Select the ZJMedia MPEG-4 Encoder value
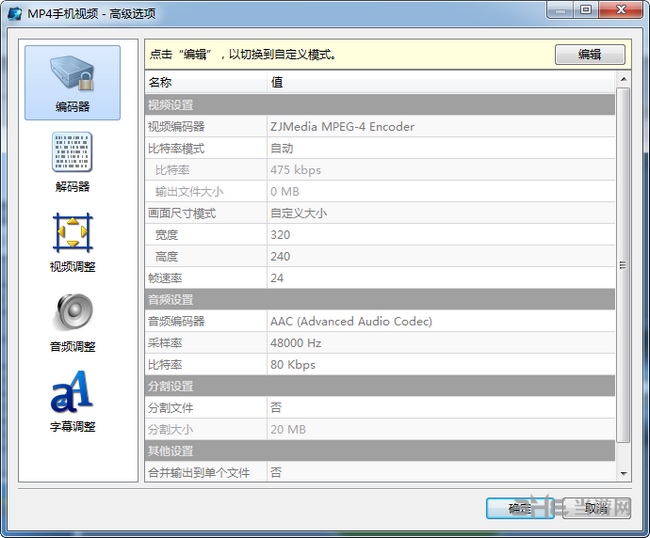Viewport: 650px width, 538px height. tap(342, 126)
